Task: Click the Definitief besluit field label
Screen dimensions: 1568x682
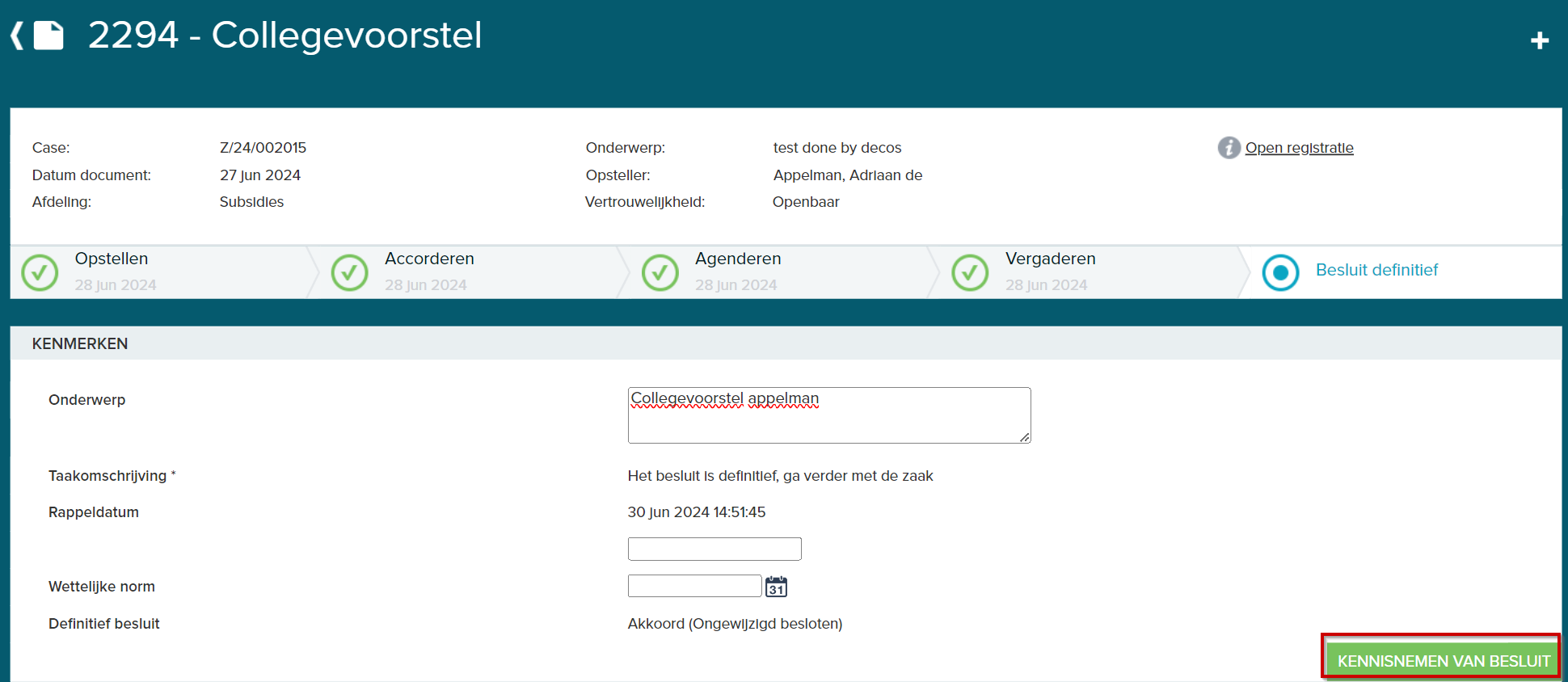Action: [x=103, y=624]
